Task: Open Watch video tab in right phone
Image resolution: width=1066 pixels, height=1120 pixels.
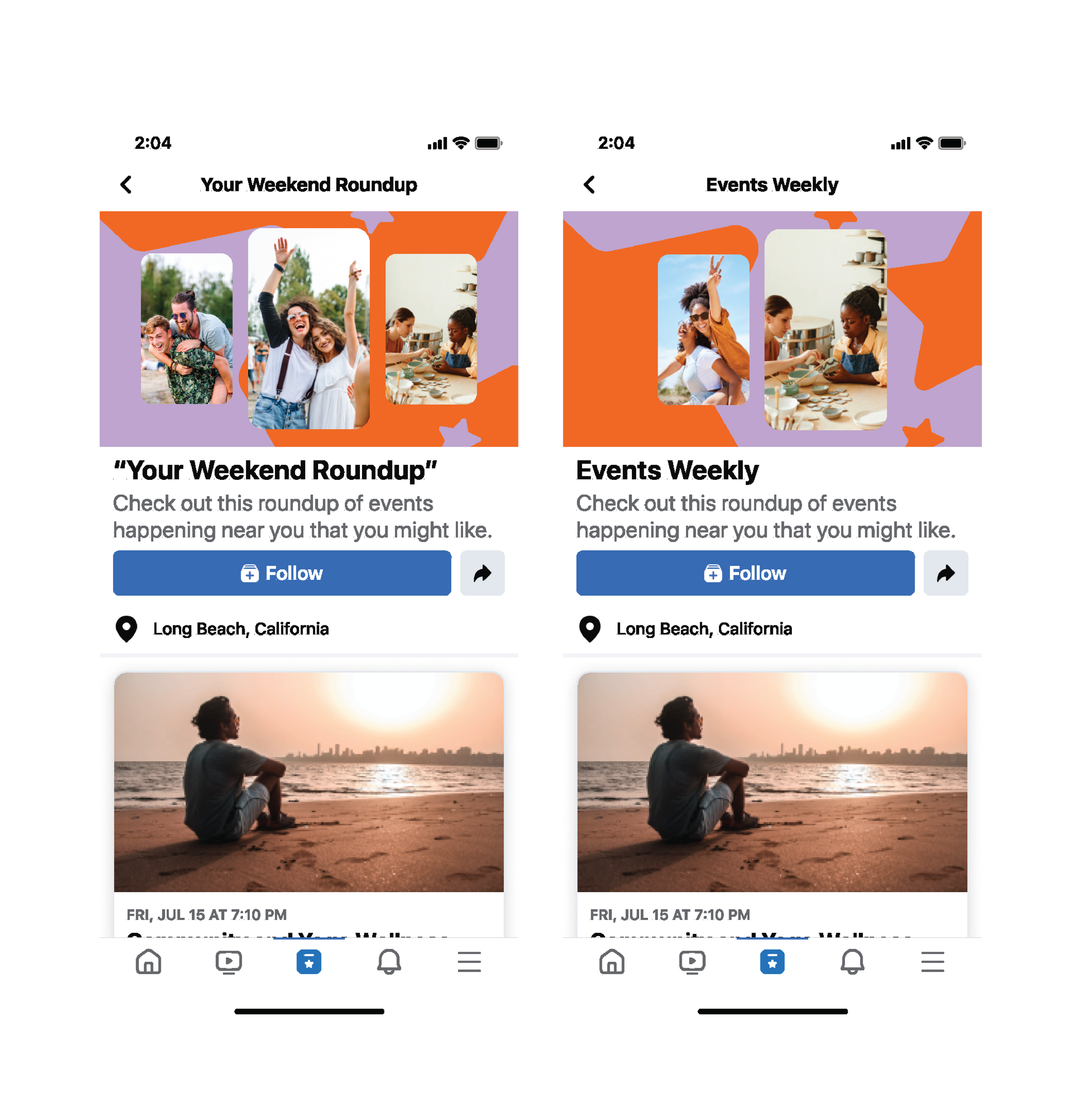Action: [x=692, y=961]
